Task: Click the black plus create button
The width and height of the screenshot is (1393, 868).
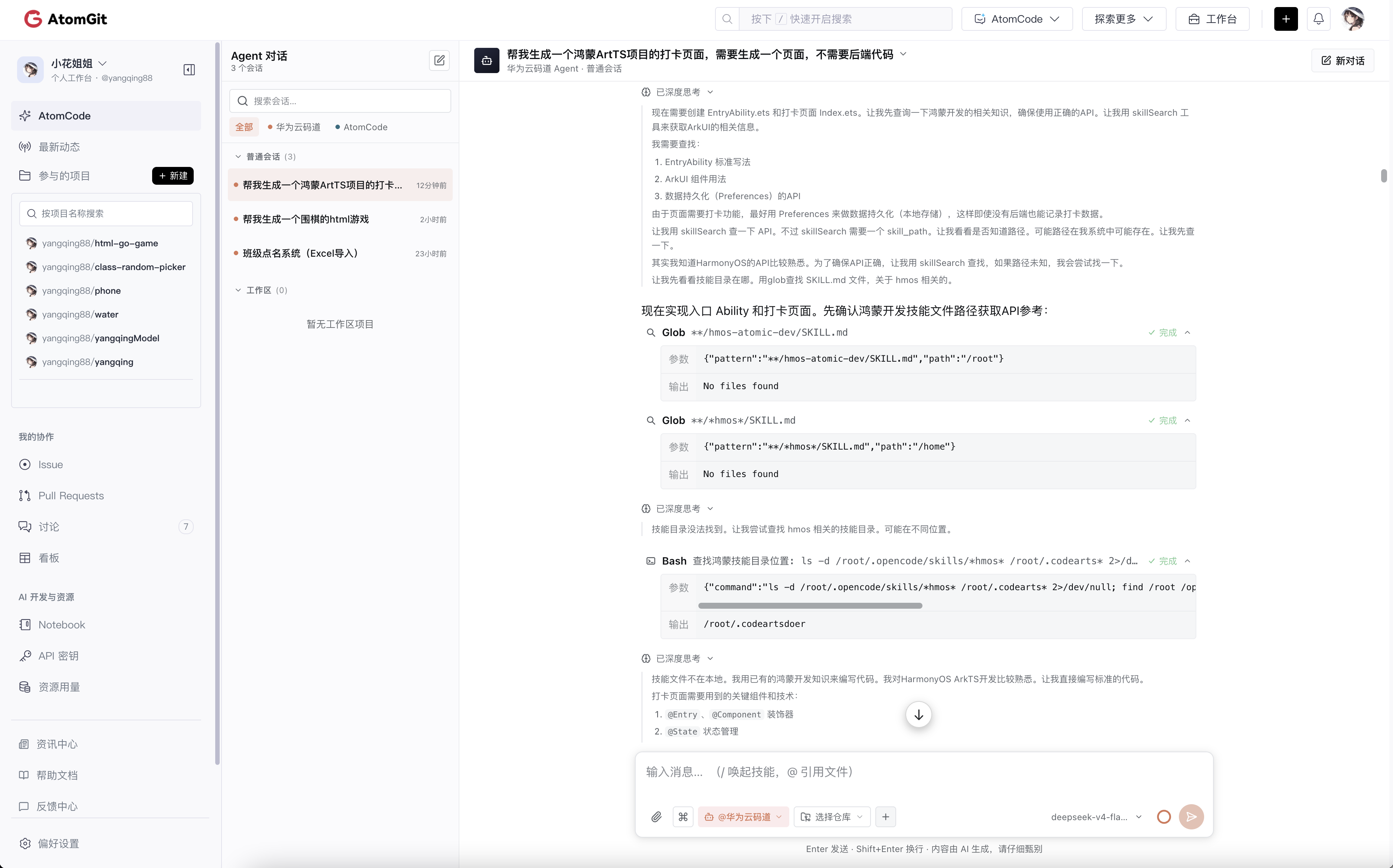Action: (1286, 19)
